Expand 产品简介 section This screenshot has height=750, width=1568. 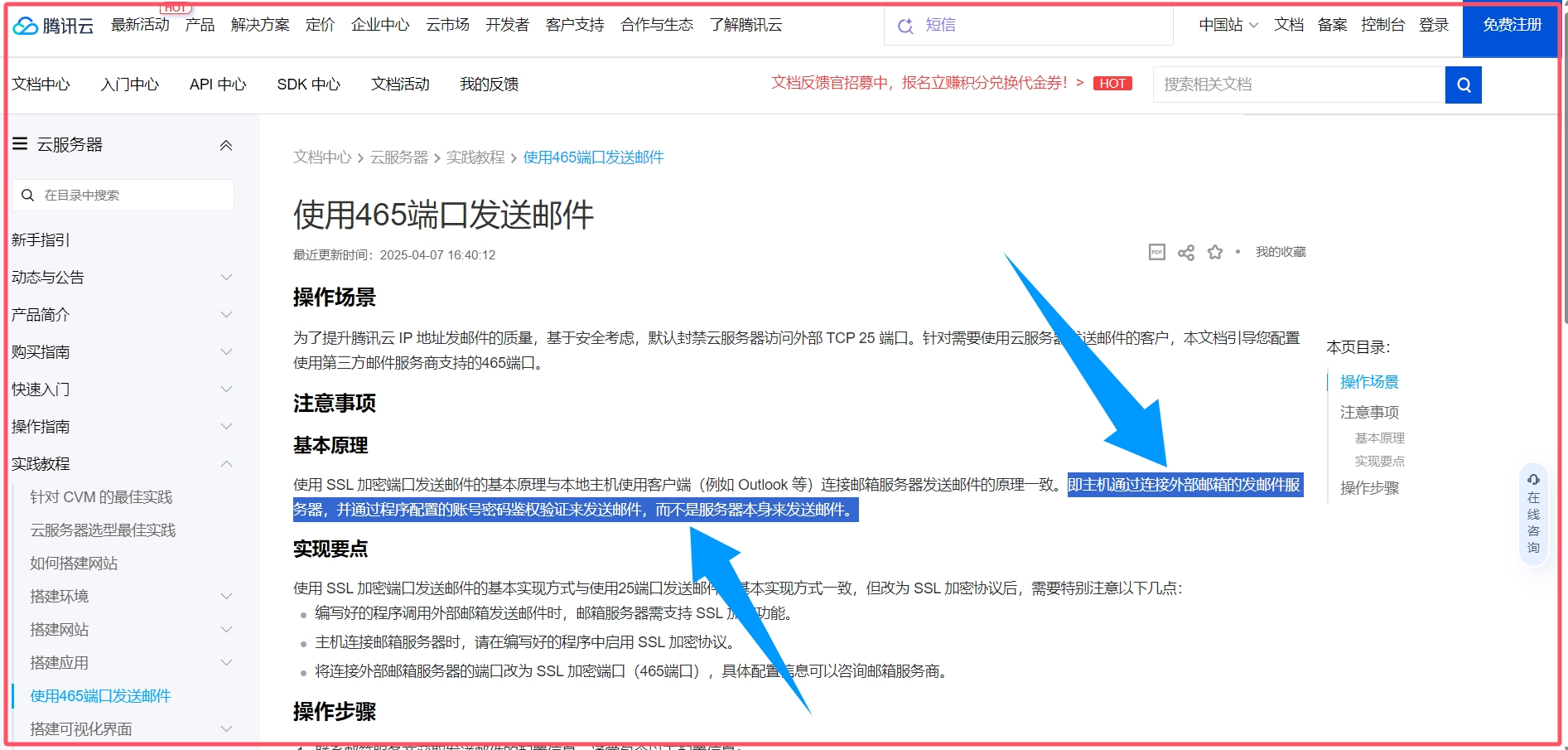coord(226,314)
